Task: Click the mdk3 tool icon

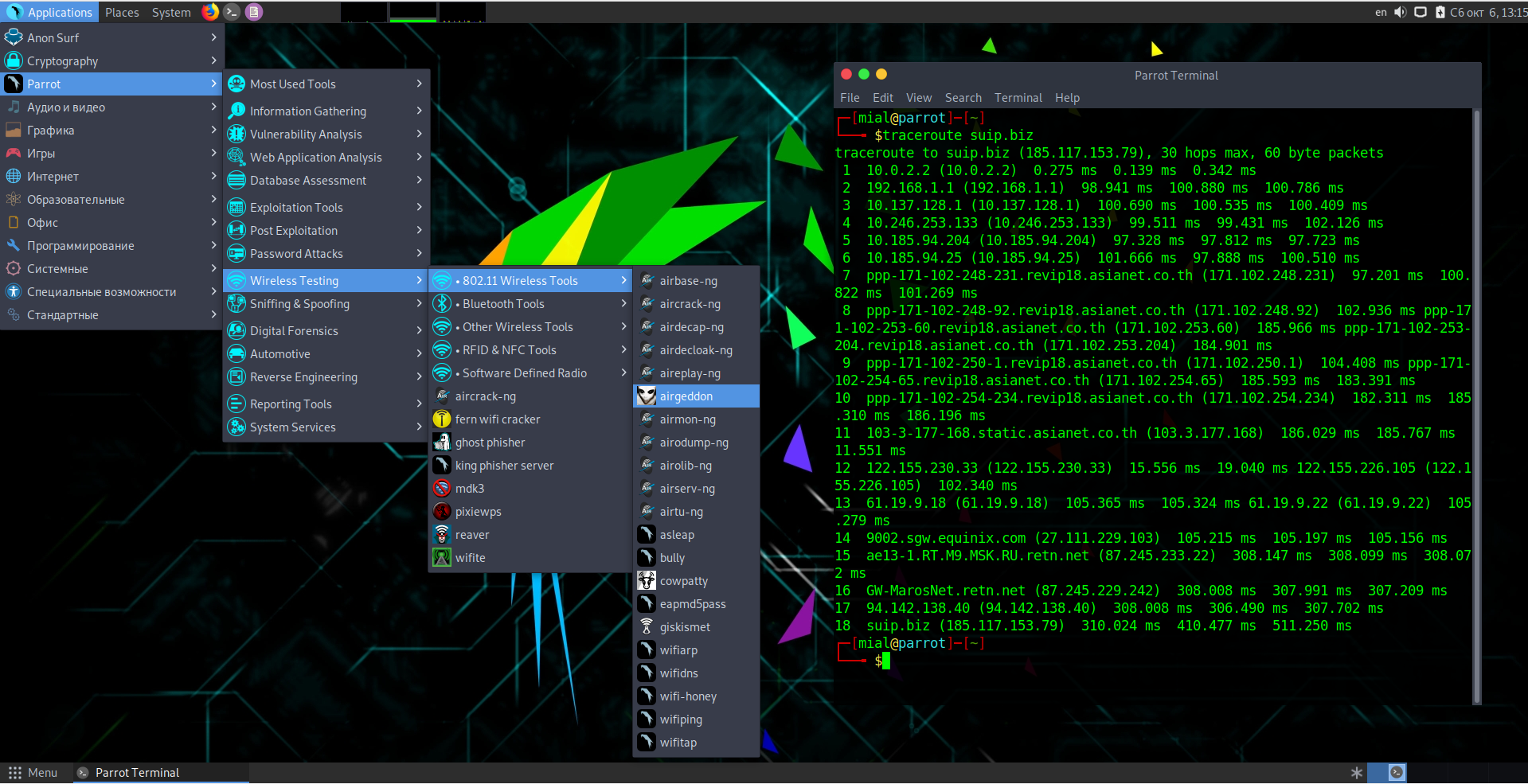Action: 442,489
